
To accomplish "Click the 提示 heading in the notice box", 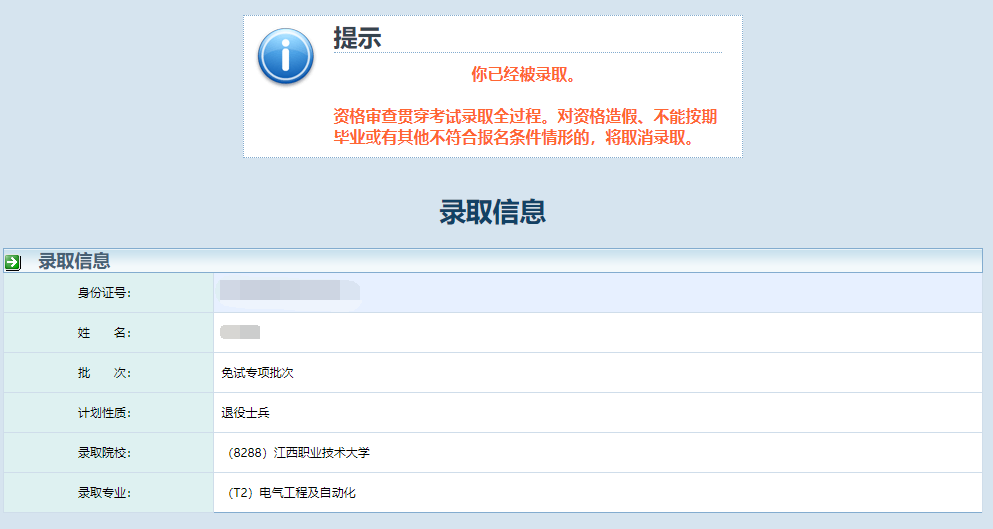I will [x=357, y=38].
